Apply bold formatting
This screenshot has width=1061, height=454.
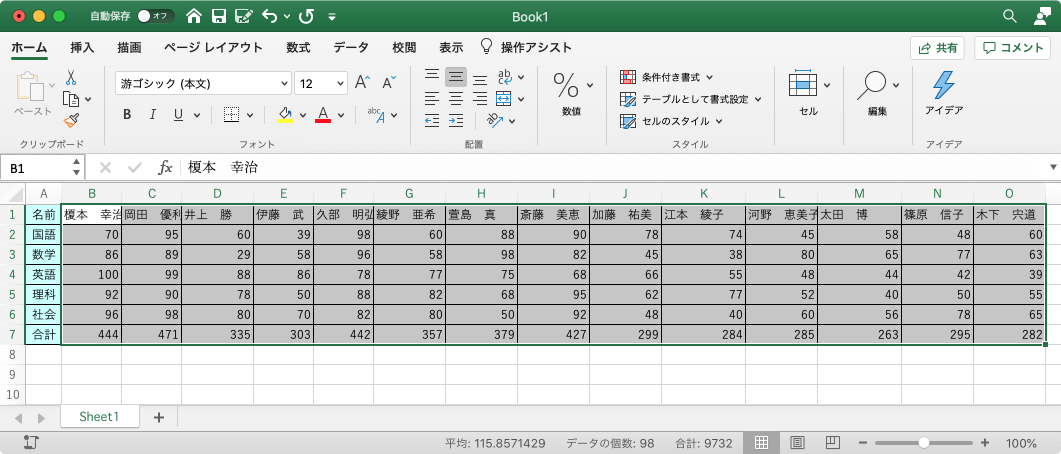127,115
